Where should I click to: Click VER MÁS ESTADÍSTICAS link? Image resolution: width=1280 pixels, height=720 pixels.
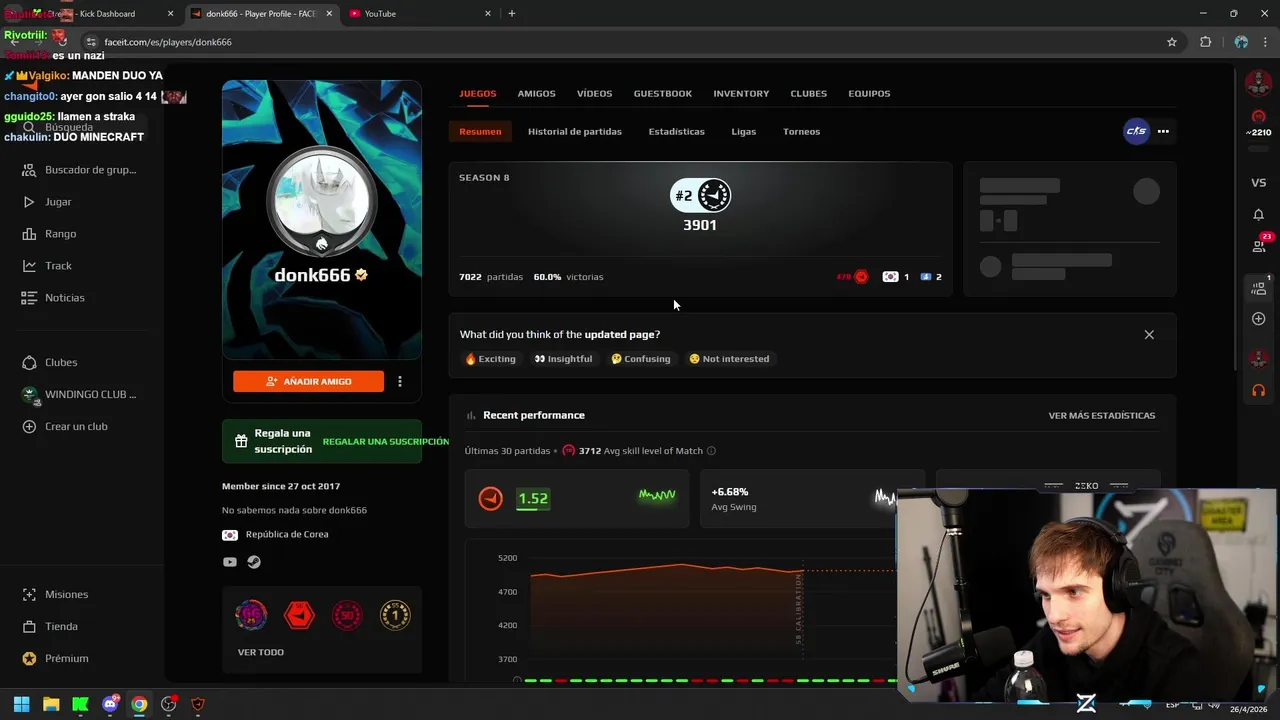1101,415
